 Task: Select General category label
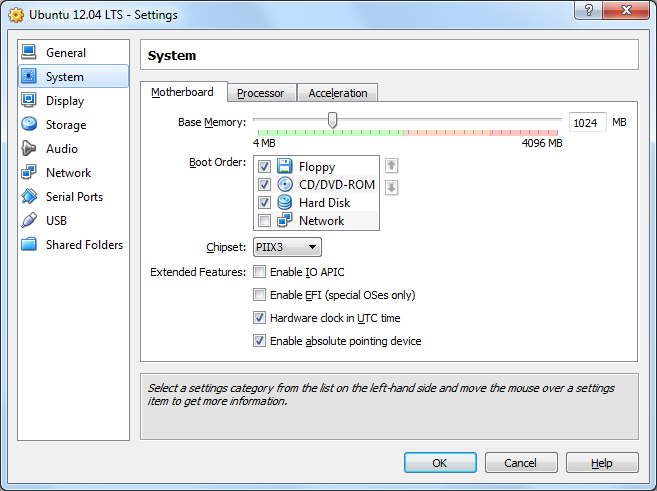pyautogui.click(x=66, y=53)
